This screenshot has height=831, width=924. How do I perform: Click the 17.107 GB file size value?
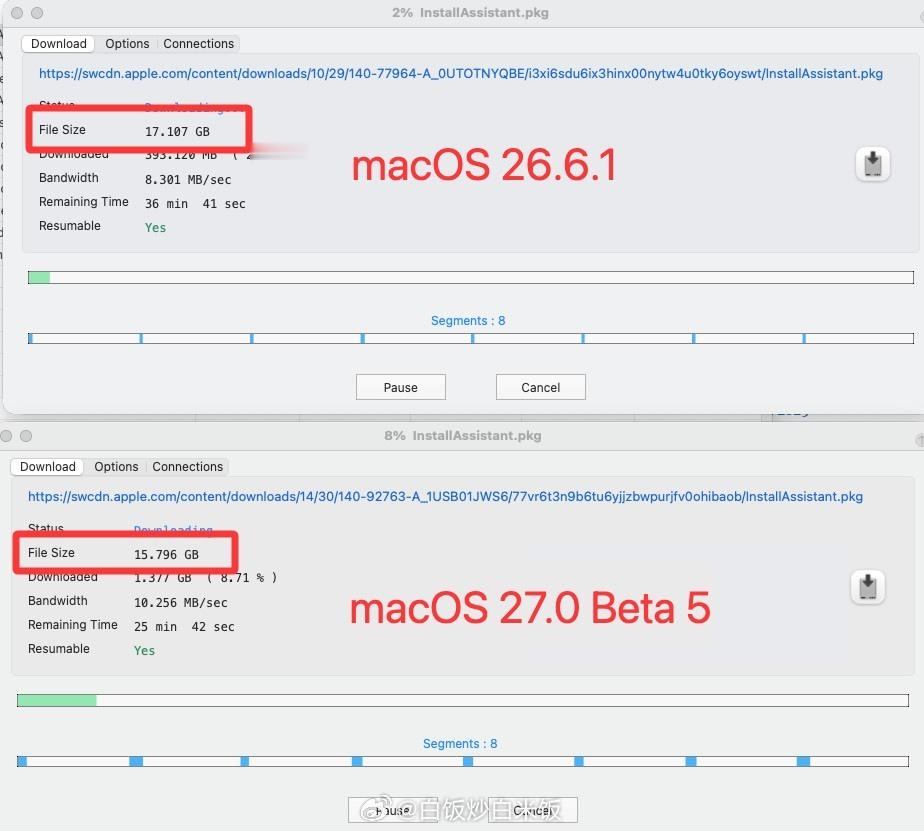coord(177,131)
